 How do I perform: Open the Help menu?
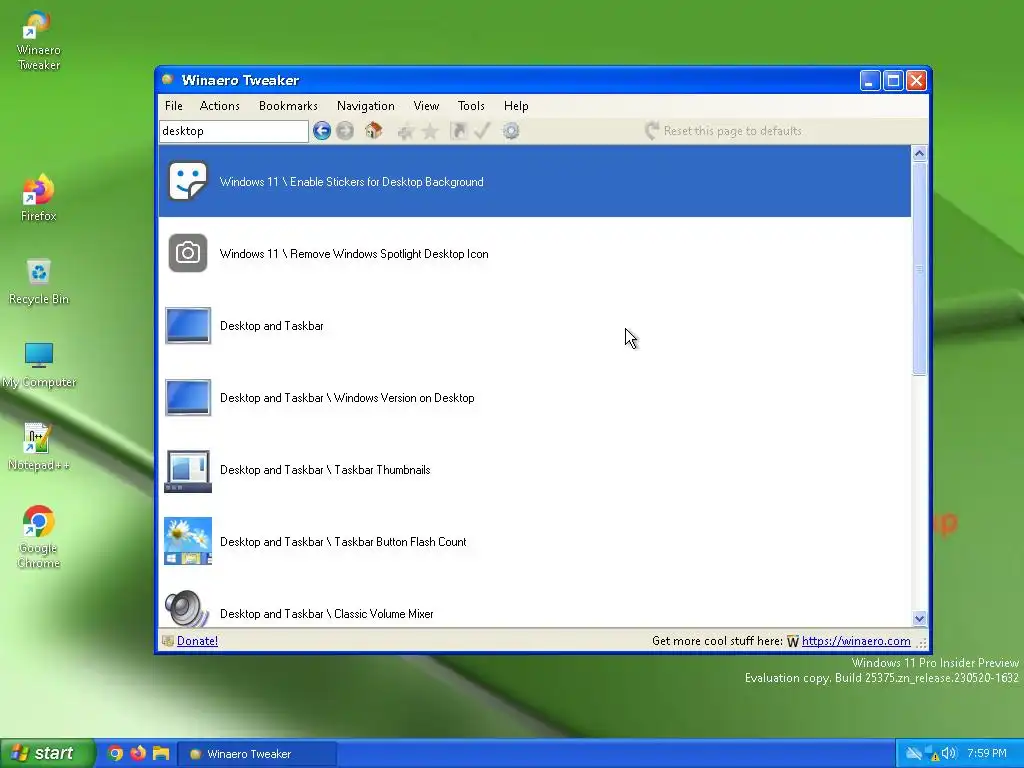[516, 106]
